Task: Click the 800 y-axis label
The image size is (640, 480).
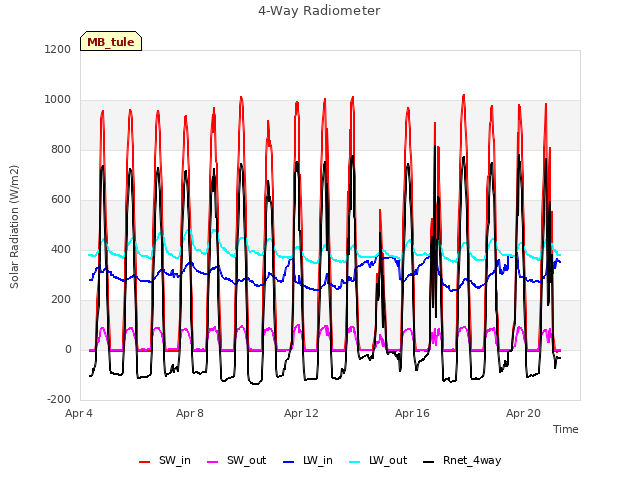Action: pyautogui.click(x=61, y=150)
